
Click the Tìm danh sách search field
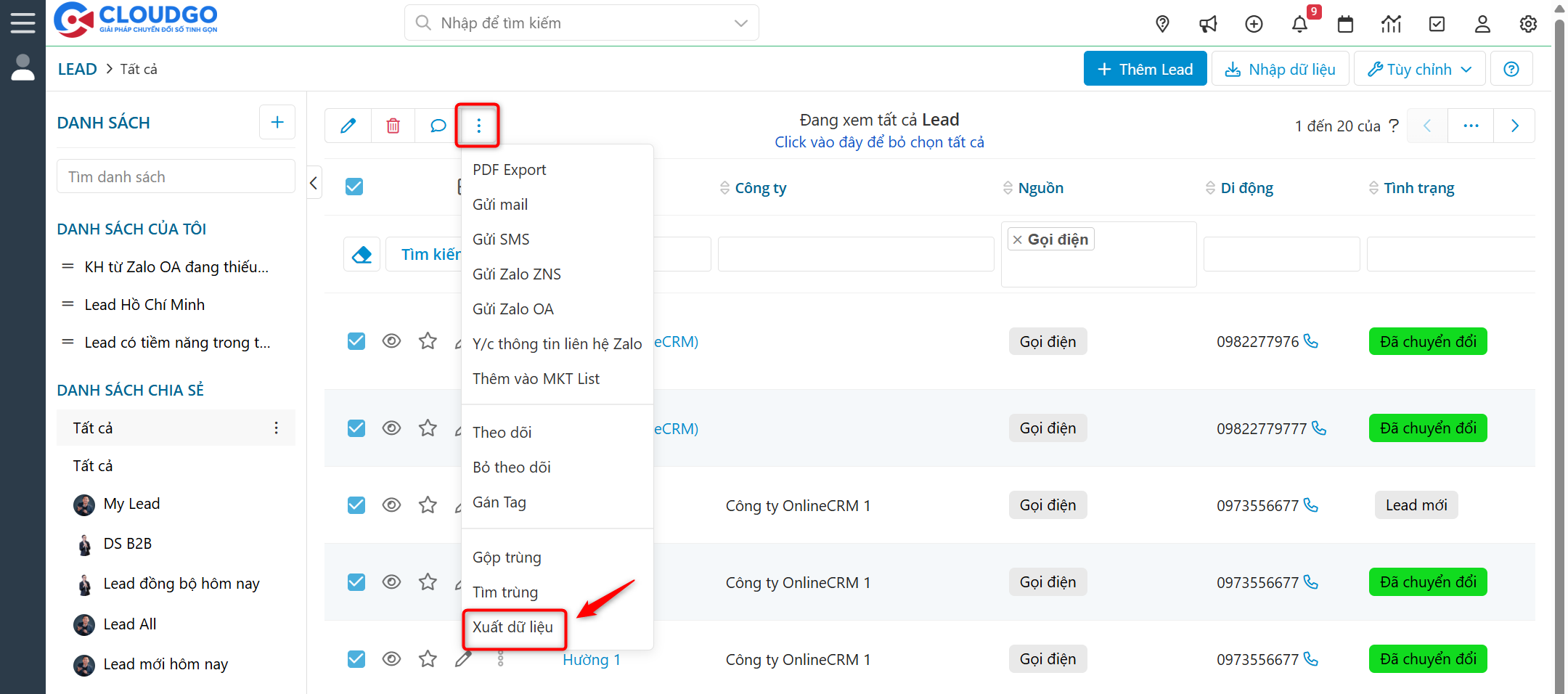pos(176,177)
